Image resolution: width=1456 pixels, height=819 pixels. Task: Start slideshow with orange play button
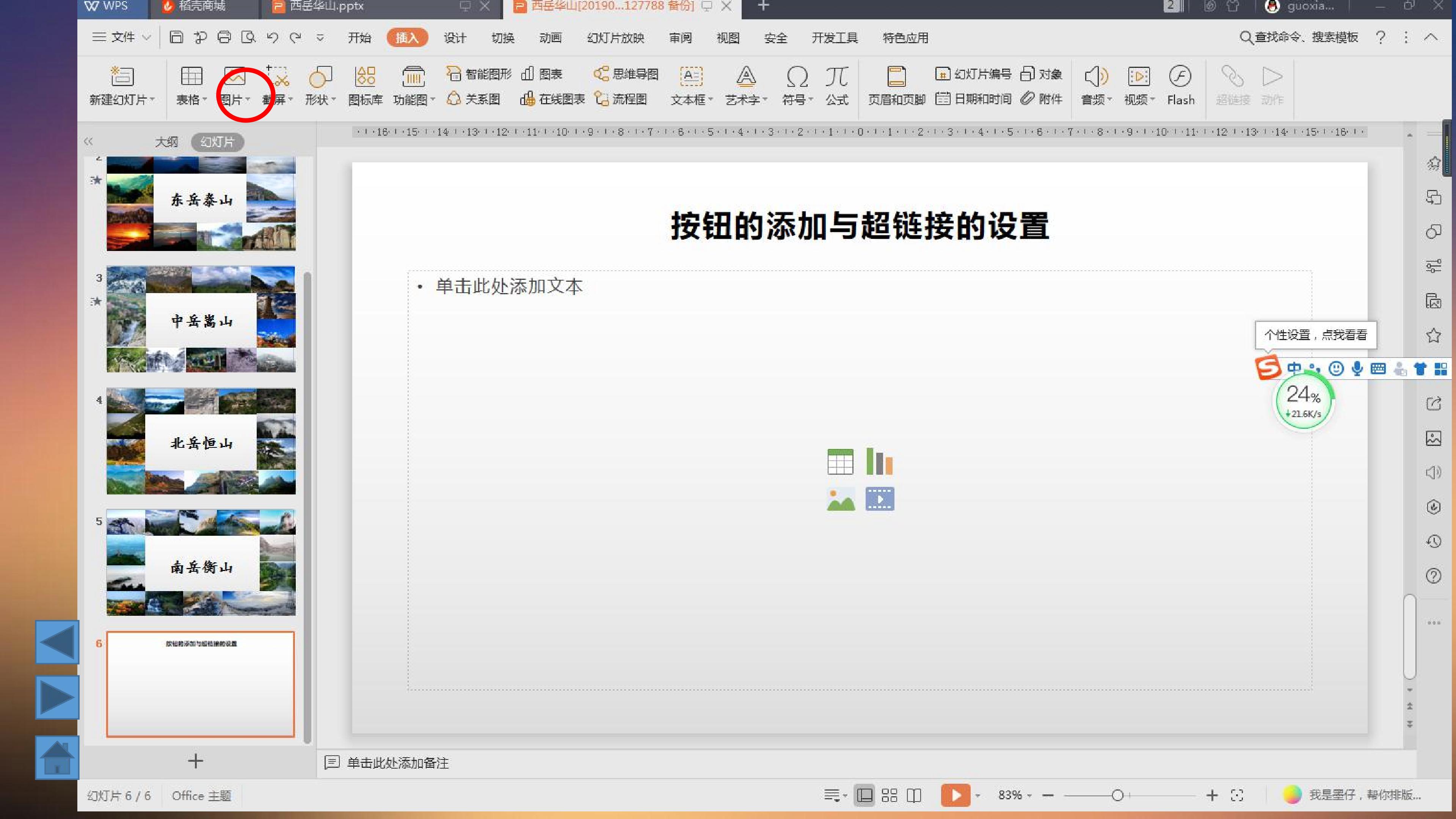click(x=955, y=795)
